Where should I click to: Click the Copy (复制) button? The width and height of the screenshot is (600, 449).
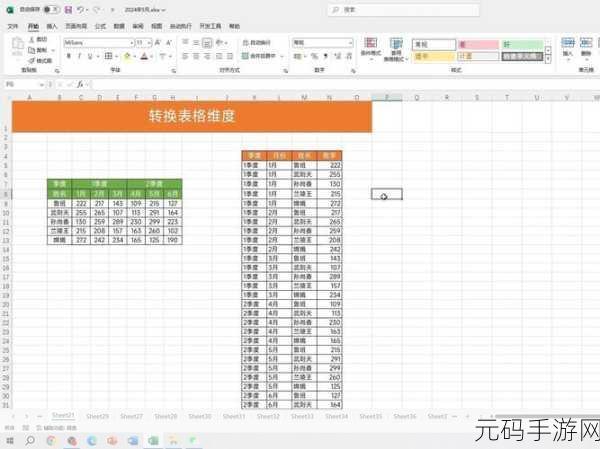pyautogui.click(x=38, y=50)
